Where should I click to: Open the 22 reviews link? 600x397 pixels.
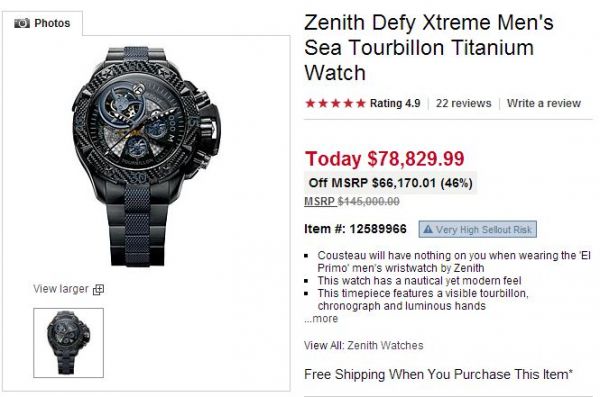click(463, 103)
